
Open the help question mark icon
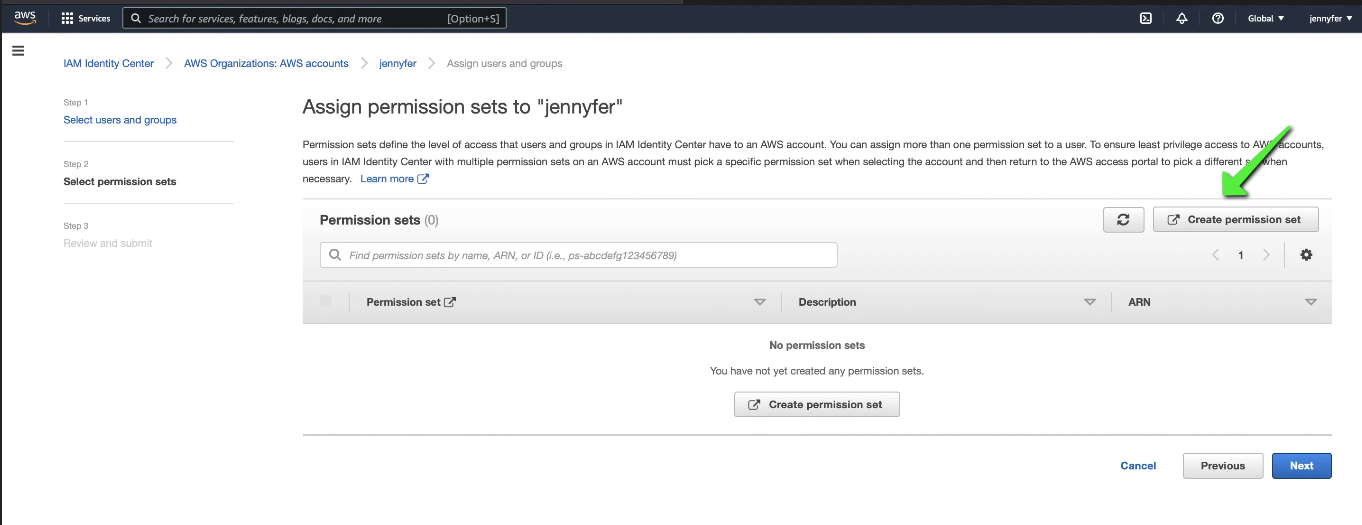[1218, 18]
